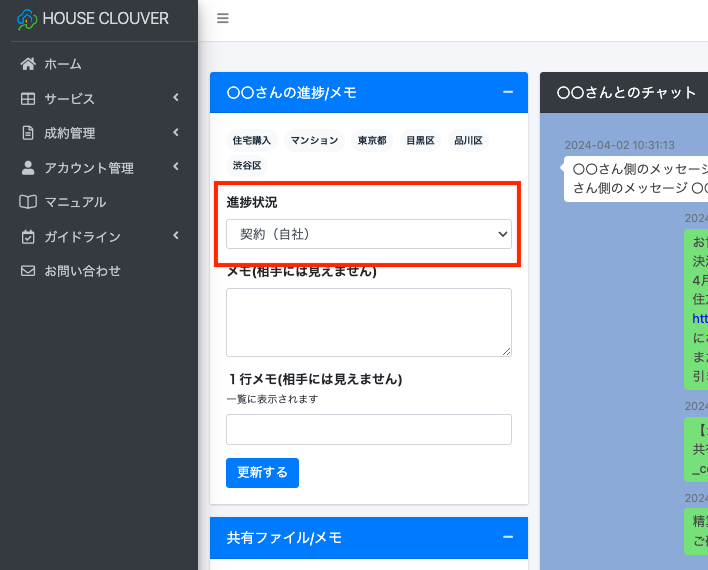Click the home icon in sidebar
The image size is (708, 570).
pyautogui.click(x=28, y=64)
